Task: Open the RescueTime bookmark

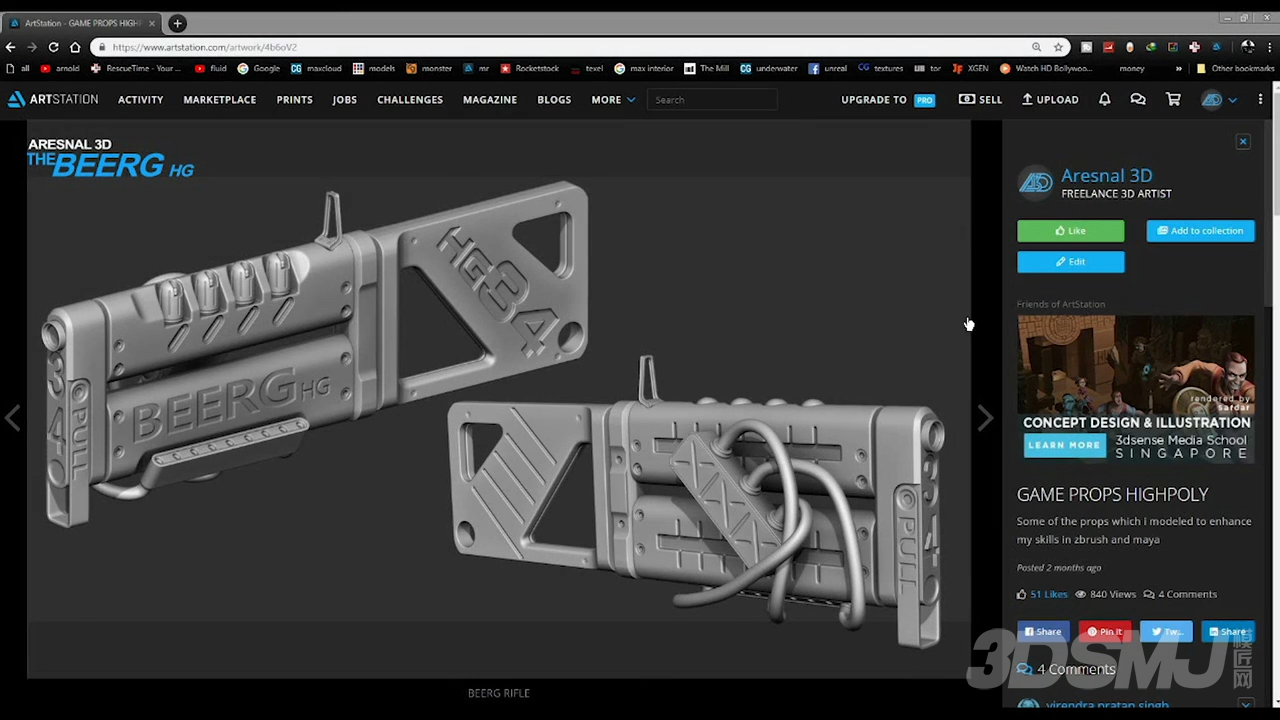Action: pyautogui.click(x=136, y=69)
